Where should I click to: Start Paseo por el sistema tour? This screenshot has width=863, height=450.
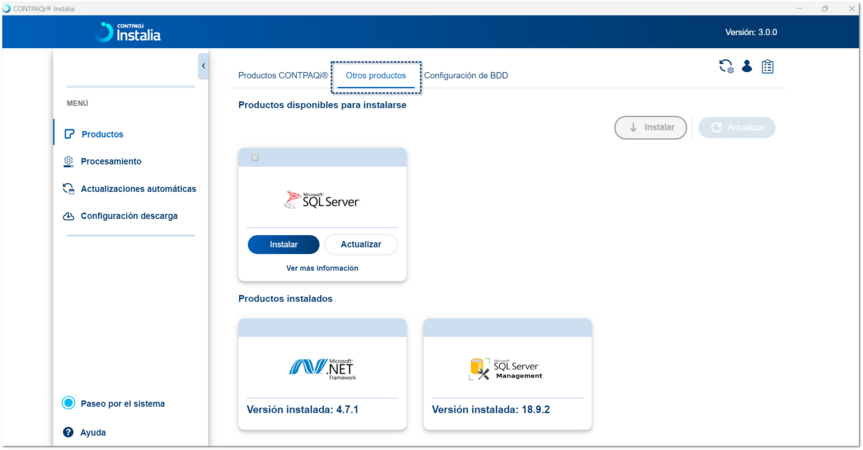click(123, 404)
